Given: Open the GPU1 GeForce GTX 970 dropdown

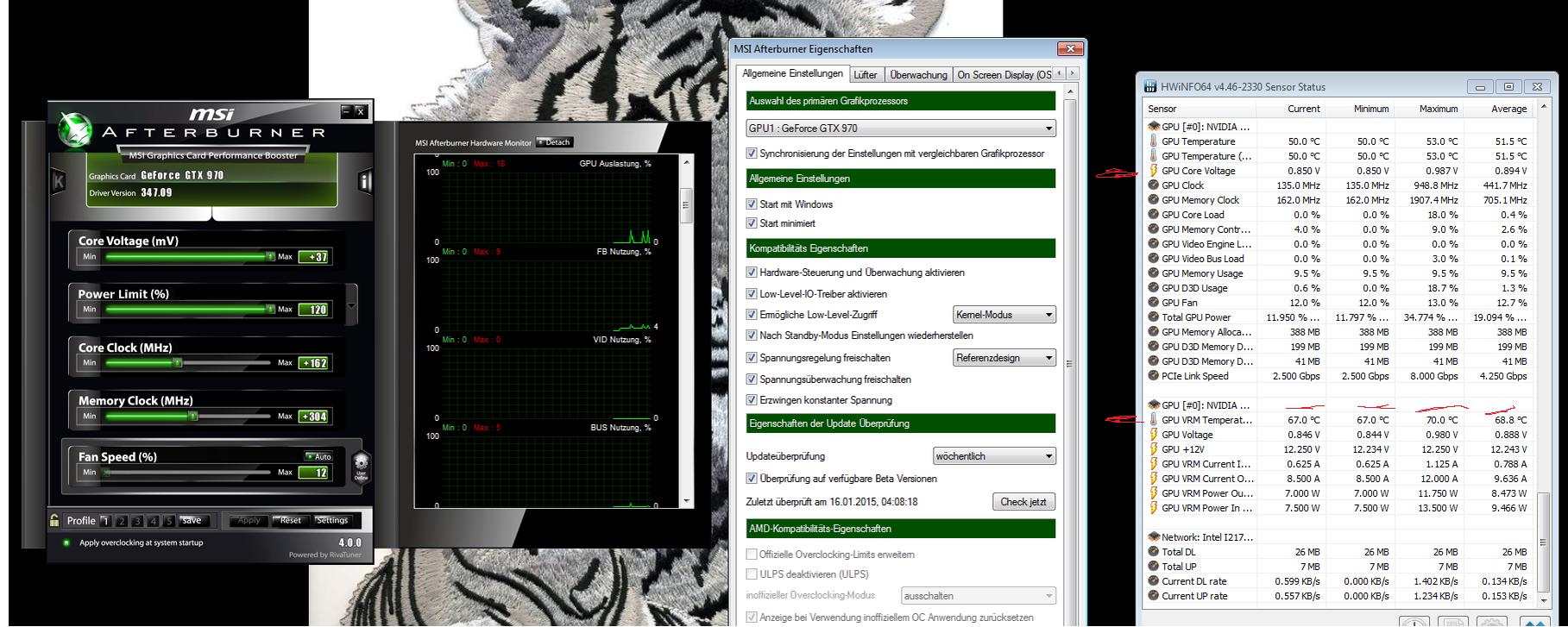Looking at the screenshot, I should click(x=901, y=129).
